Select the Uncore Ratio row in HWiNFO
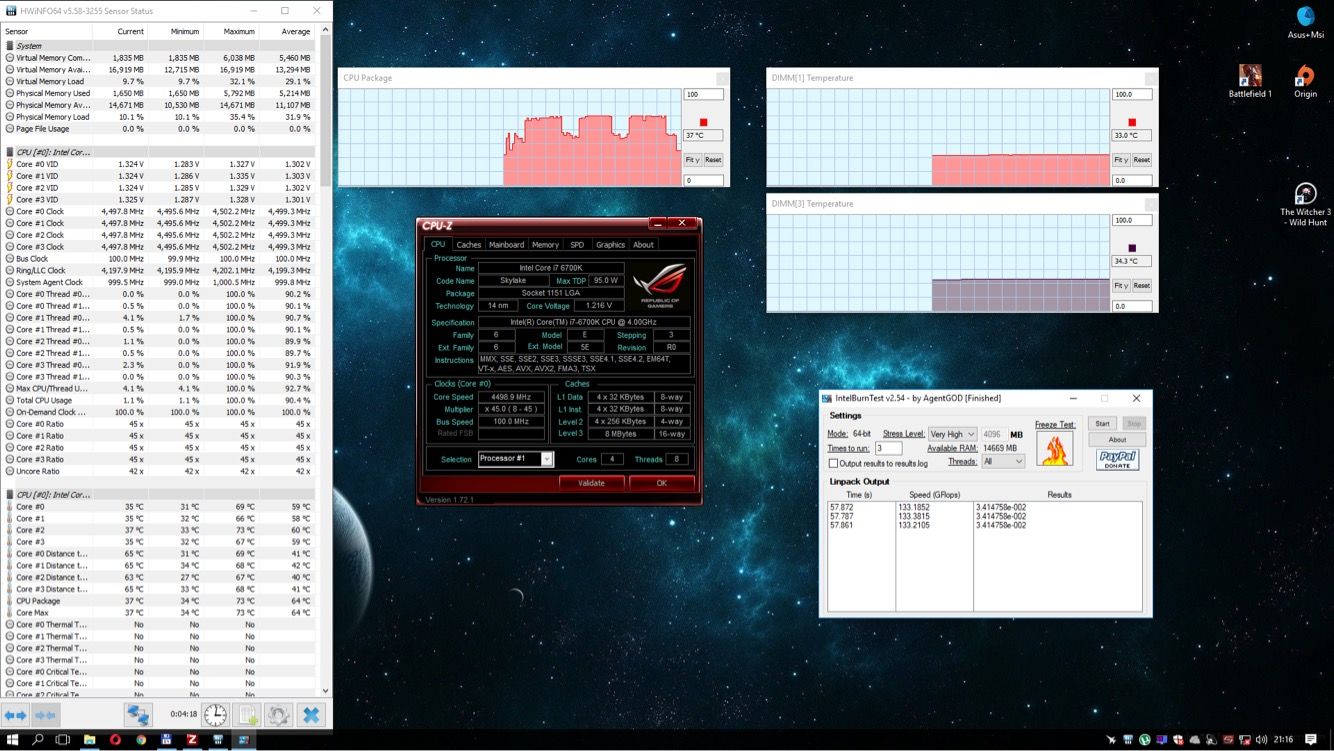 (159, 471)
